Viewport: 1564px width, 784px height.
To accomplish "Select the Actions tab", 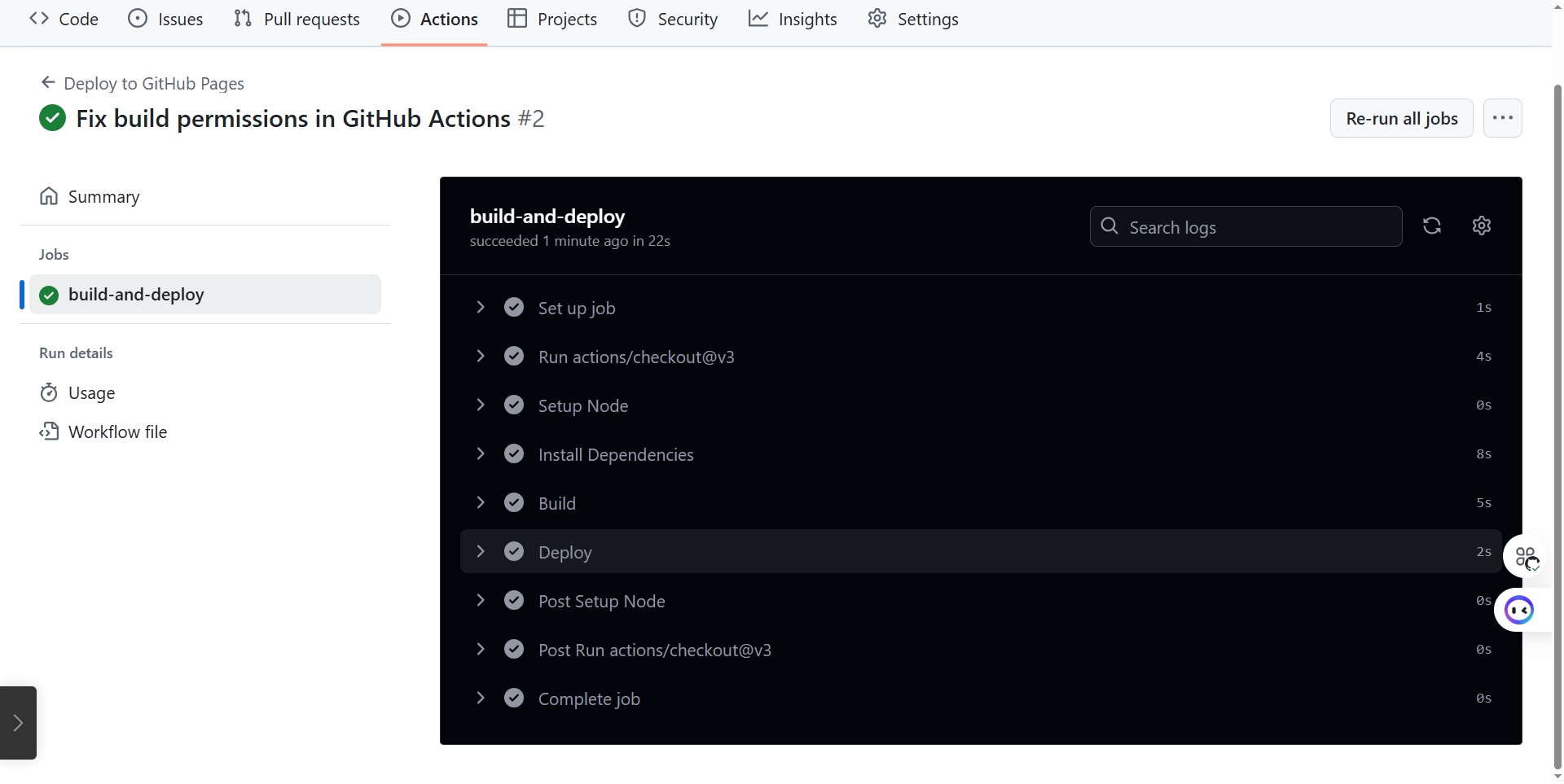I will 434,19.
